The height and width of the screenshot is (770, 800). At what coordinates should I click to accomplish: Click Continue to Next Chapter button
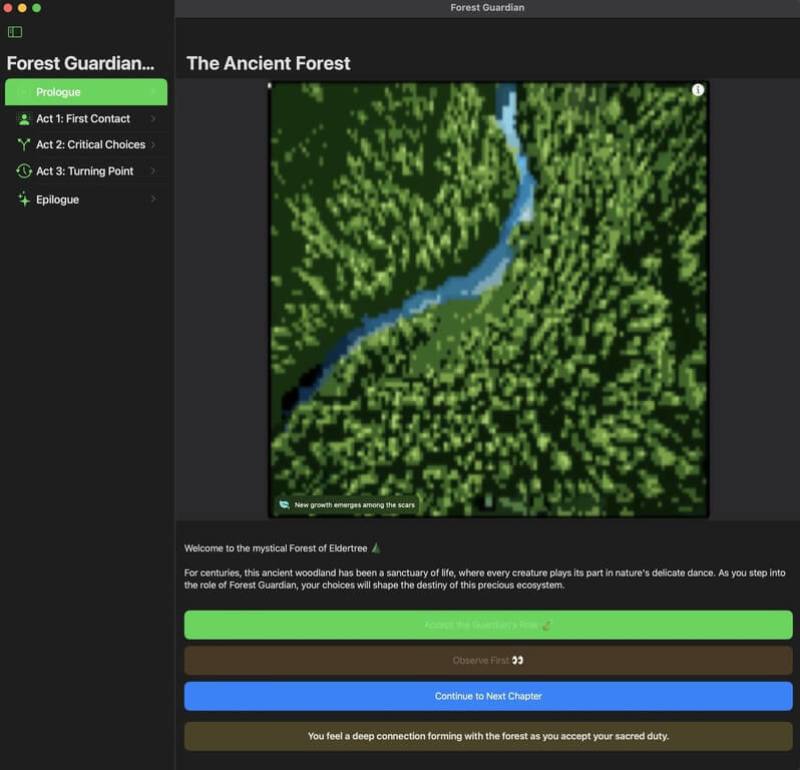(488, 696)
